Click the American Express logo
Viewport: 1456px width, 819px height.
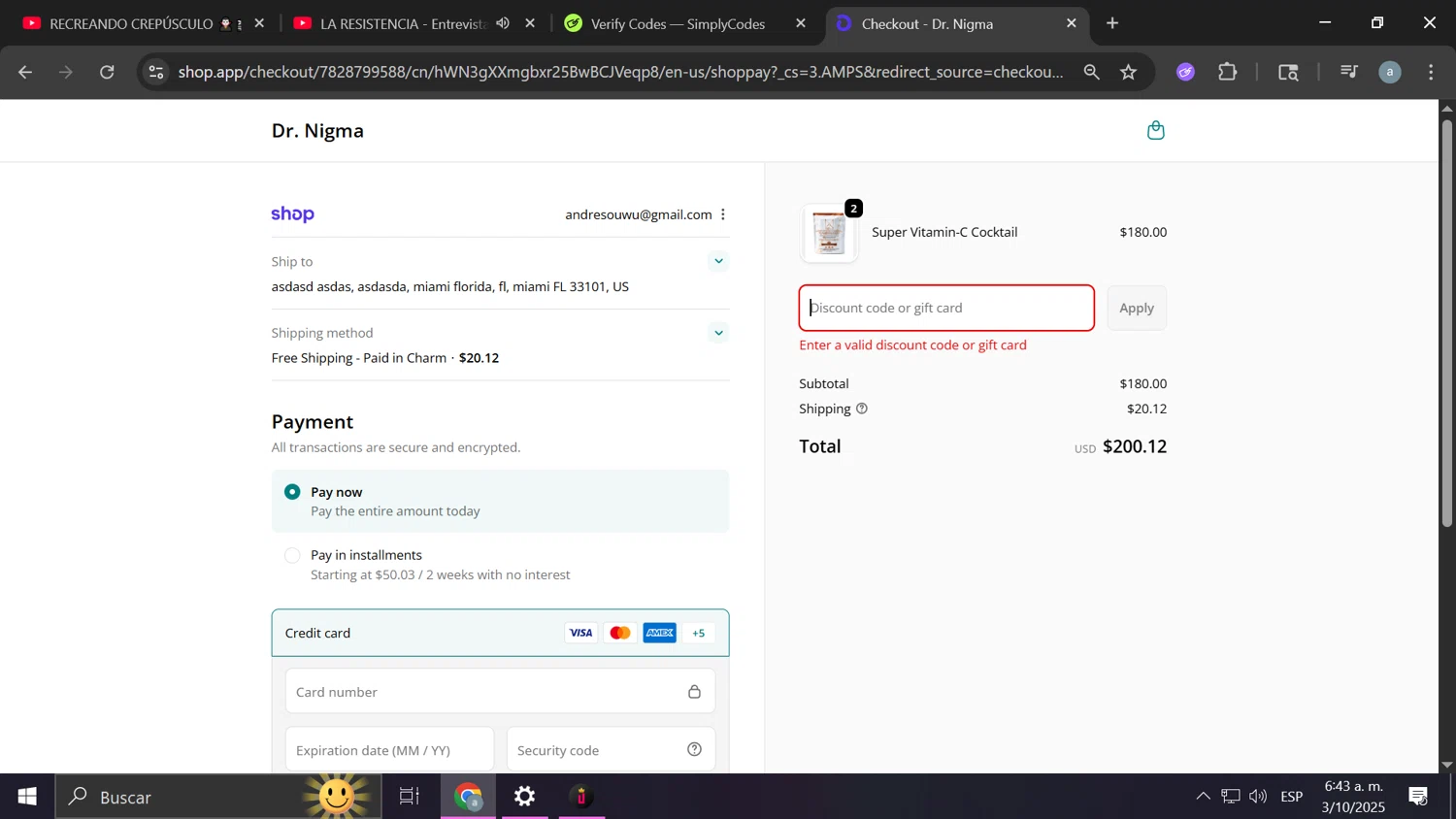point(659,633)
